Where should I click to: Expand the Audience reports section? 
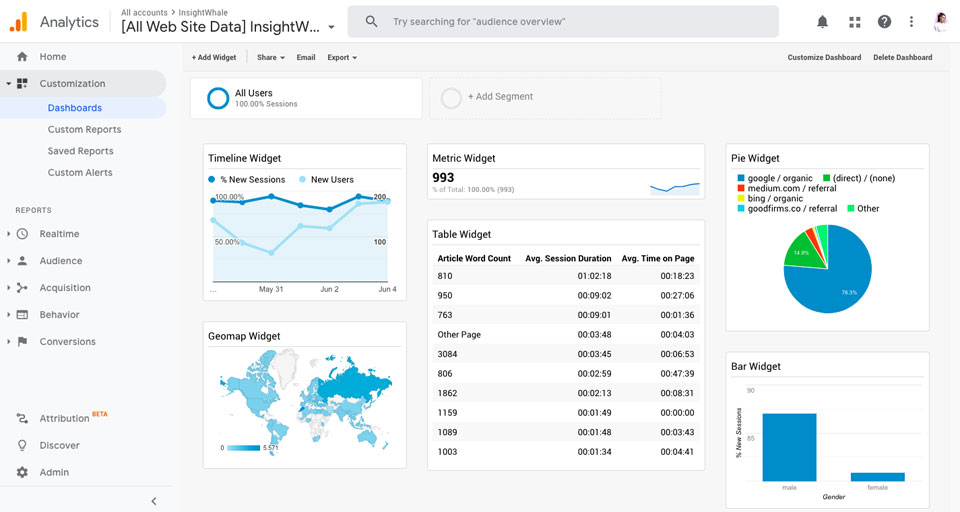point(9,261)
